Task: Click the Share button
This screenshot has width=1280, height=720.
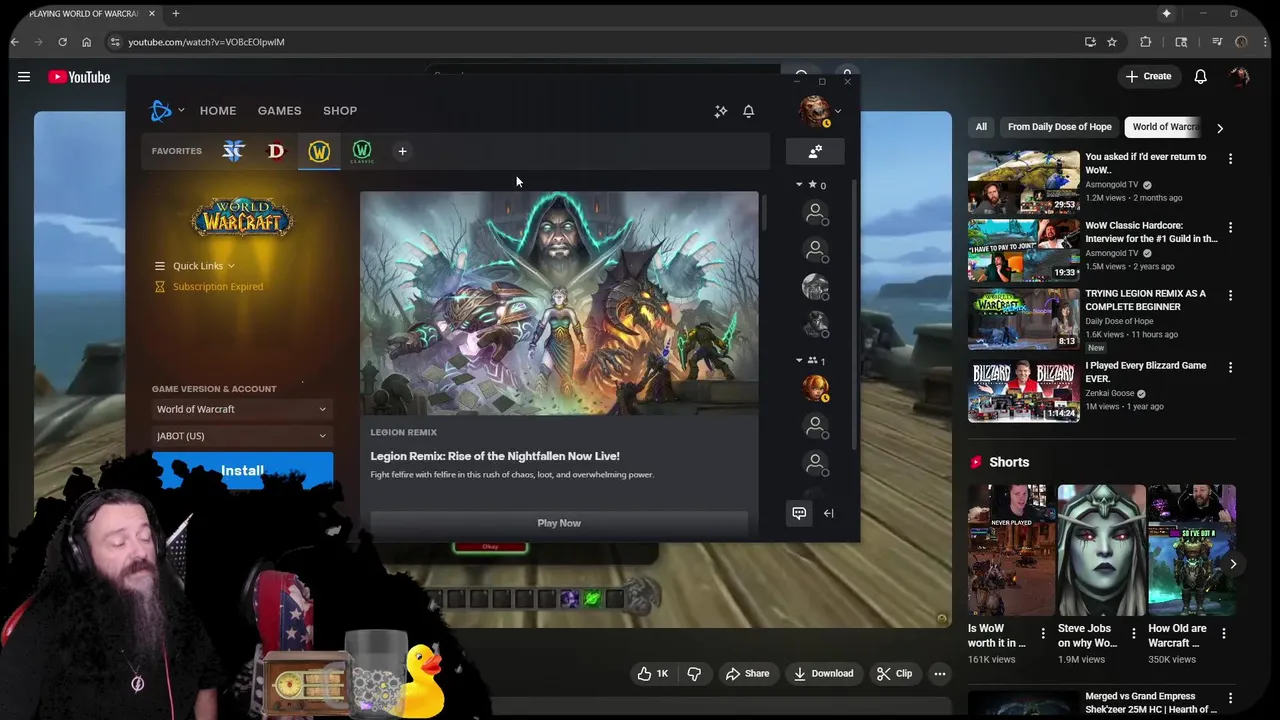Action: (747, 674)
